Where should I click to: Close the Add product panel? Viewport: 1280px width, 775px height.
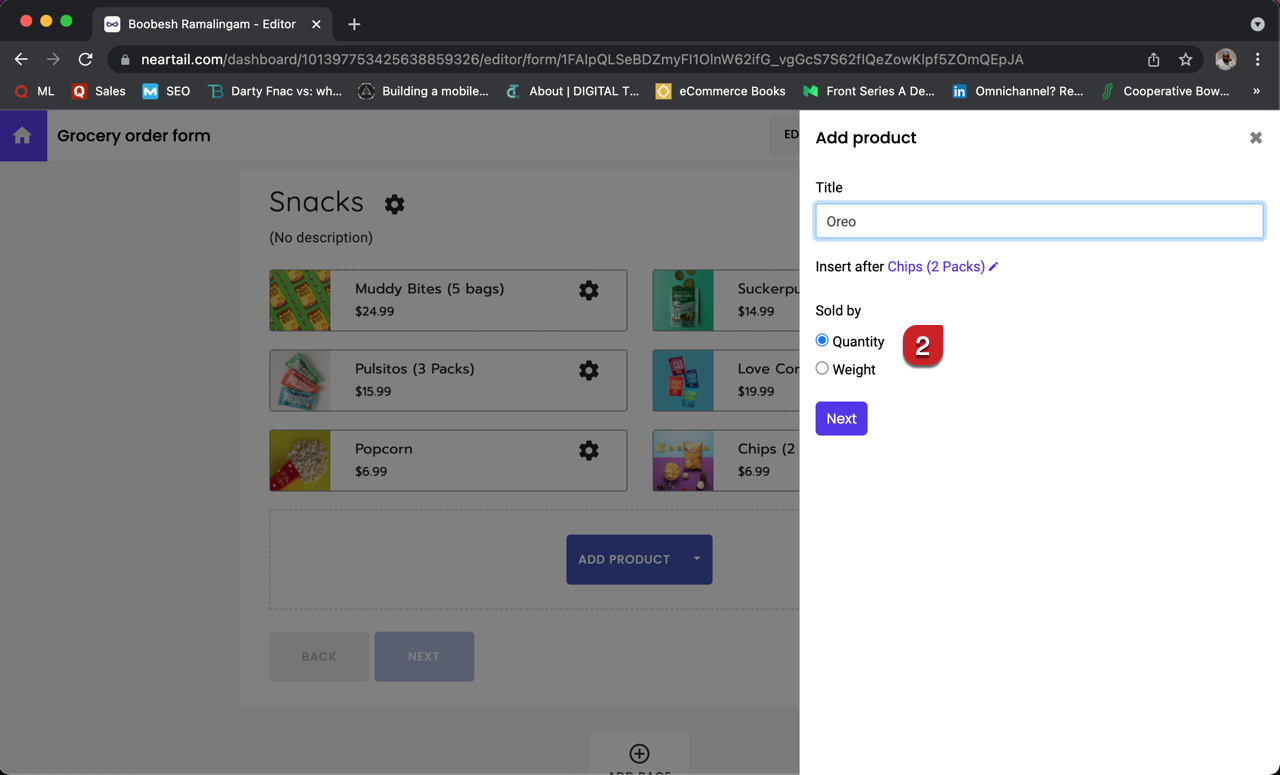(1255, 138)
